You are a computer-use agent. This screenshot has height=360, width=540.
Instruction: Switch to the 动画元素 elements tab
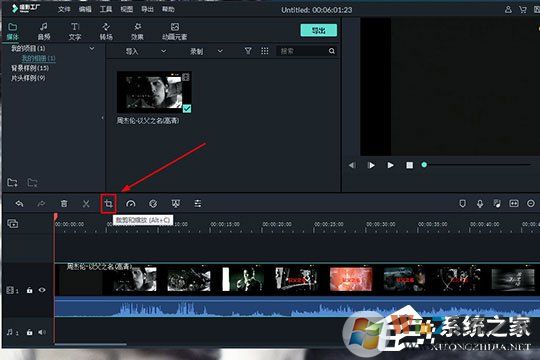175,31
